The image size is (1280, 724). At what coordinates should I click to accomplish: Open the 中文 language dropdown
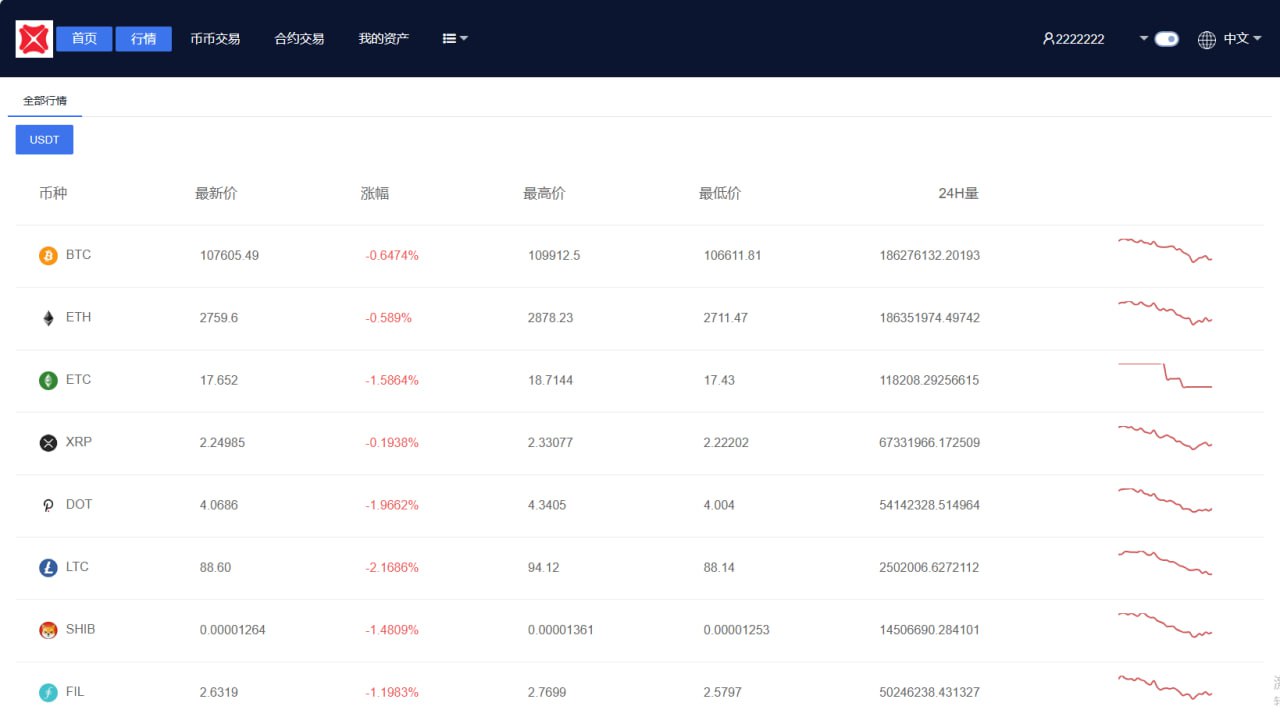pos(1242,39)
